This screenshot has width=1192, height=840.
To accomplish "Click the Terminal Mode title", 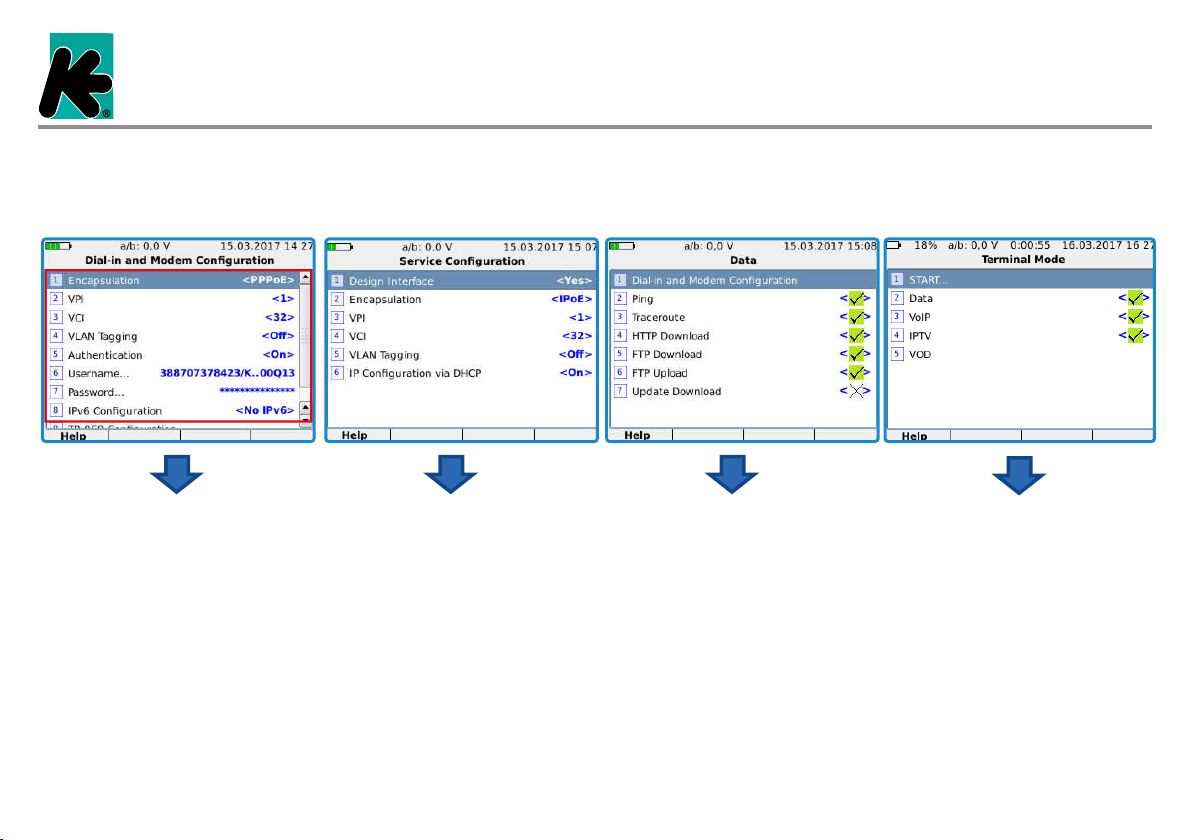I will point(1023,259).
